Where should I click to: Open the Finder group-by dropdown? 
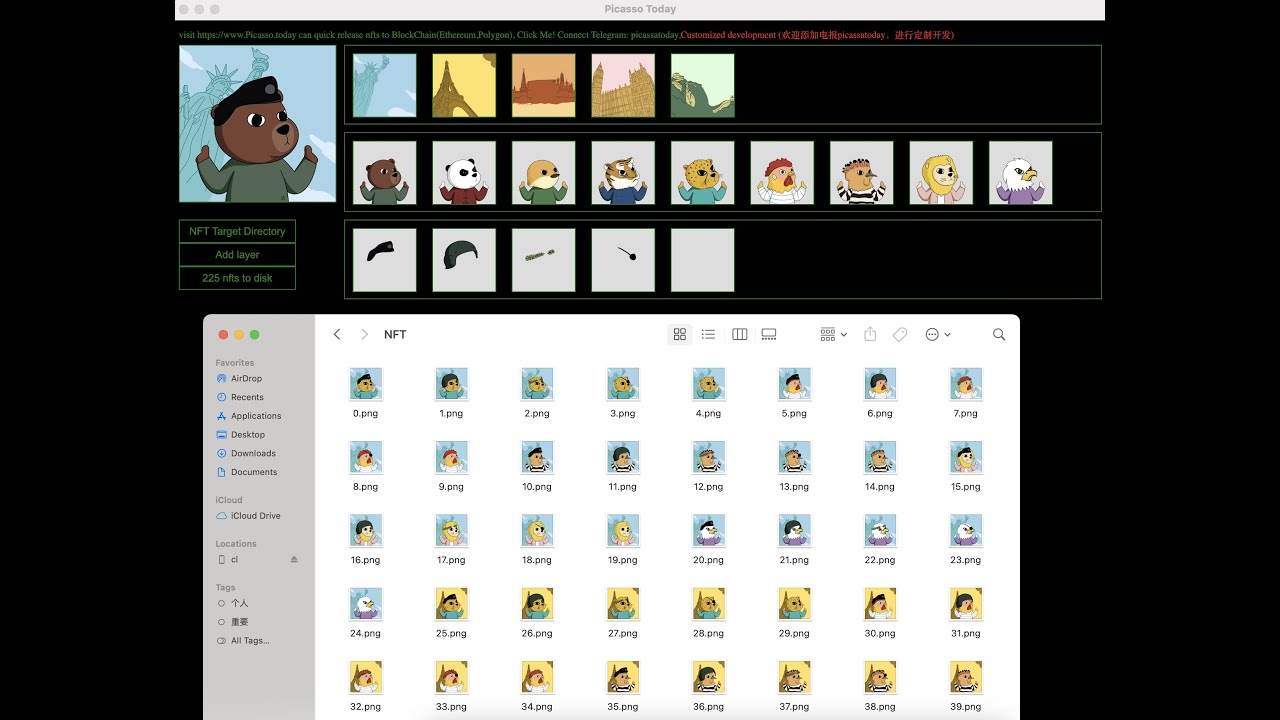[x=833, y=334]
